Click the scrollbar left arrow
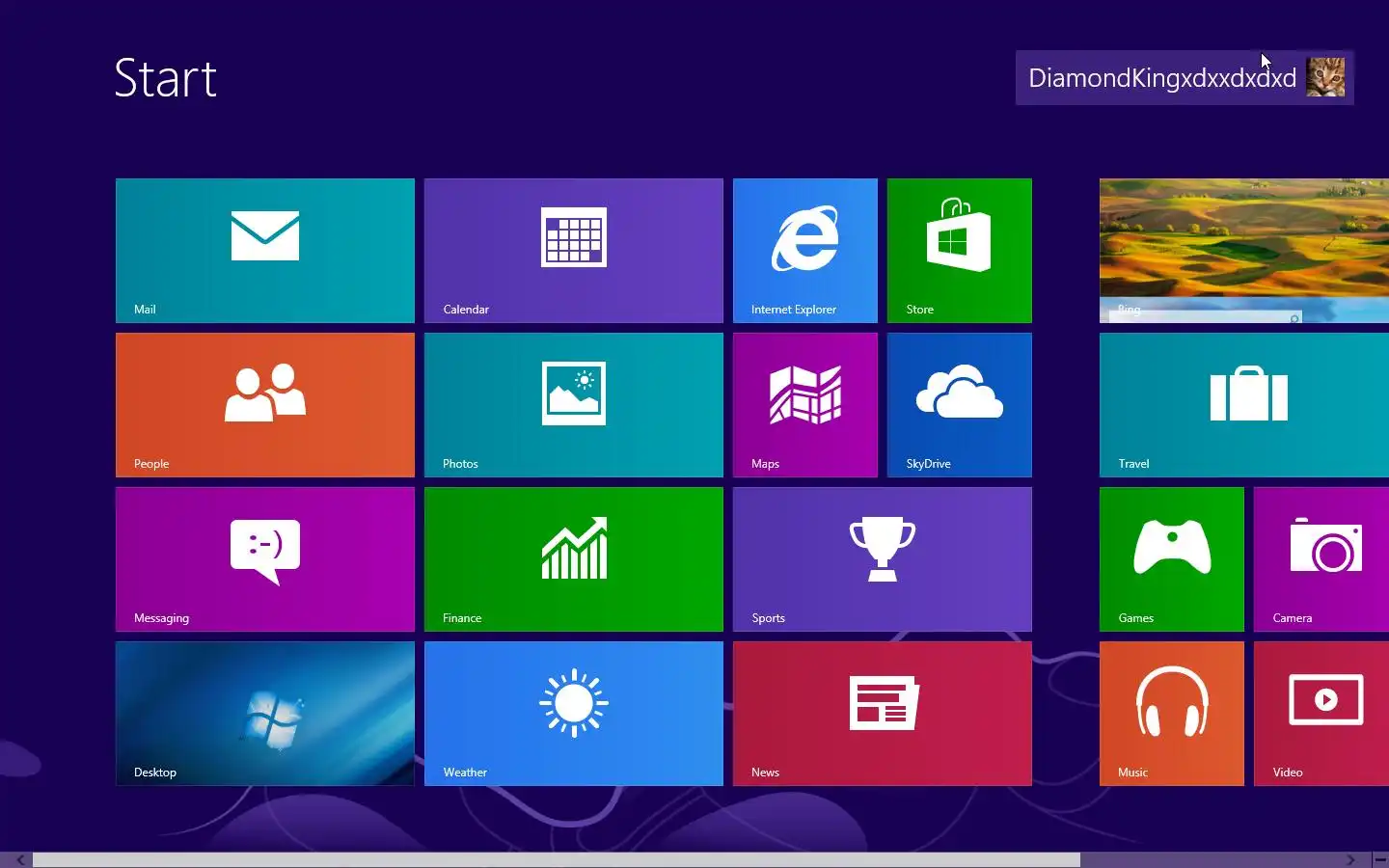This screenshot has height=868, width=1389. point(19,859)
